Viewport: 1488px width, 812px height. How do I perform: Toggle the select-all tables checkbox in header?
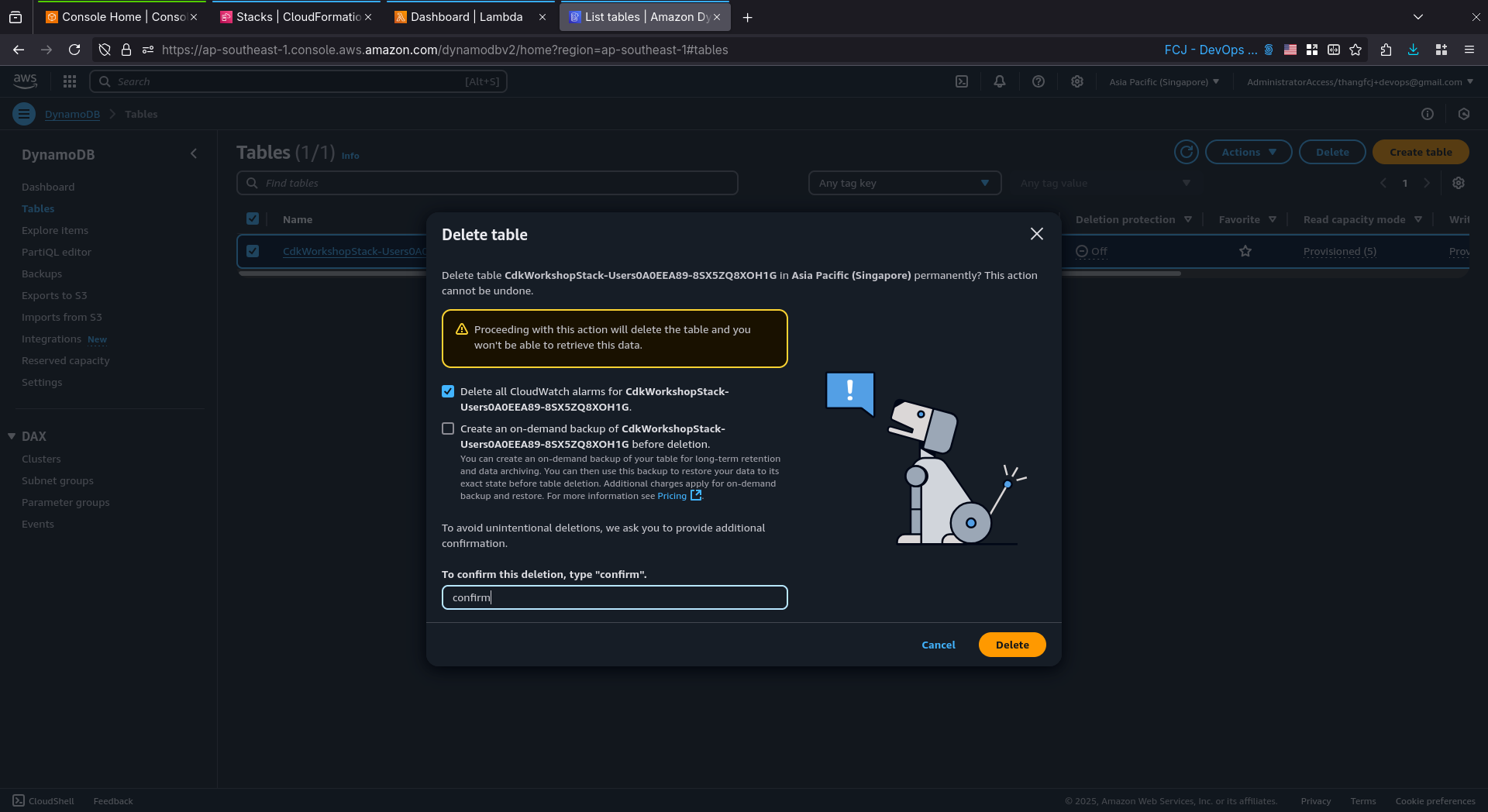point(253,219)
